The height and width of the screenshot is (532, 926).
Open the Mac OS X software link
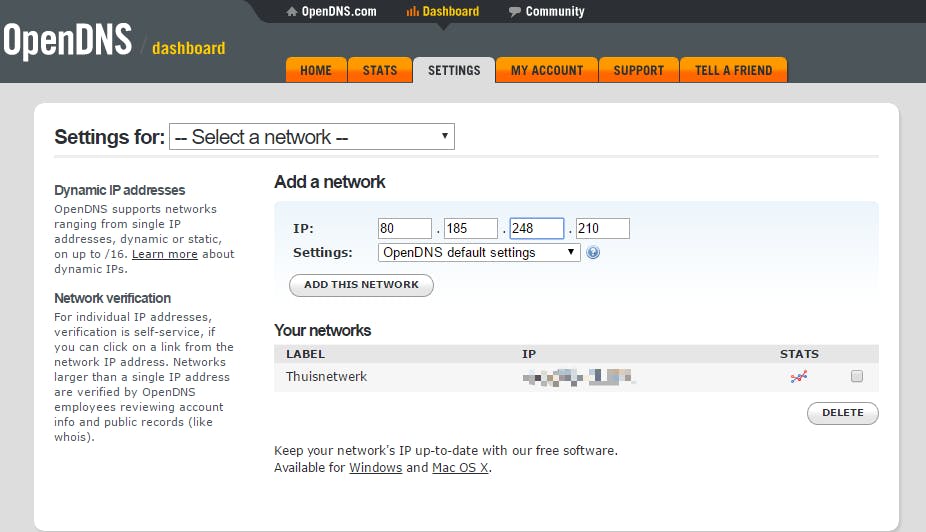point(460,468)
